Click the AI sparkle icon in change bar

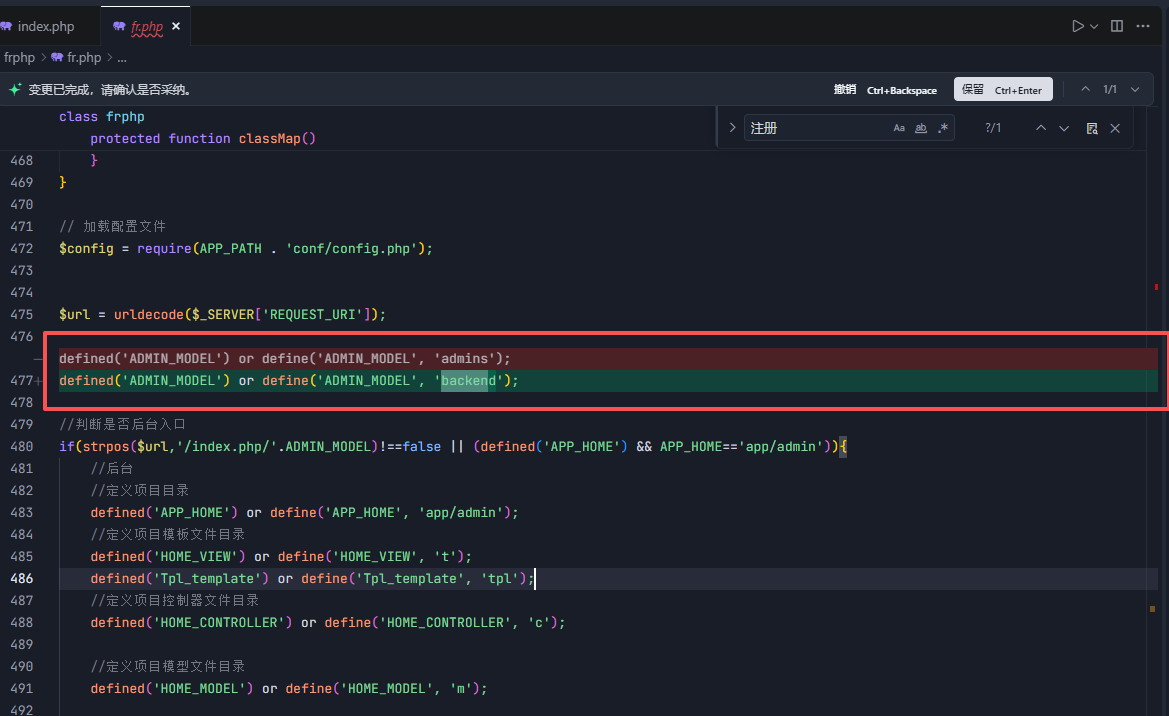coord(15,90)
